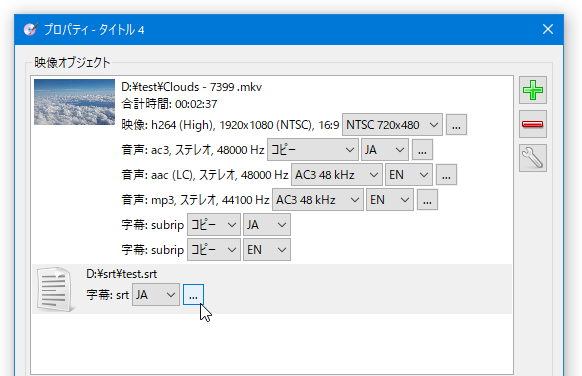Click the test.srt document file icon
Screen dimensions: 582x376
coord(55,289)
